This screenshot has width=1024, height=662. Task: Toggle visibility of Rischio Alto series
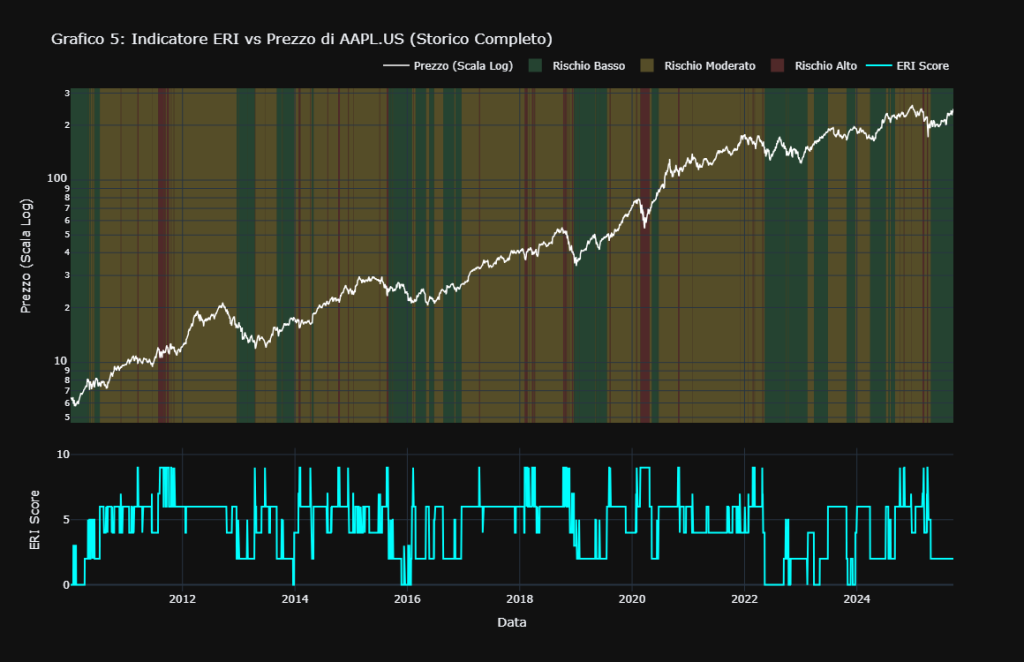pos(825,66)
